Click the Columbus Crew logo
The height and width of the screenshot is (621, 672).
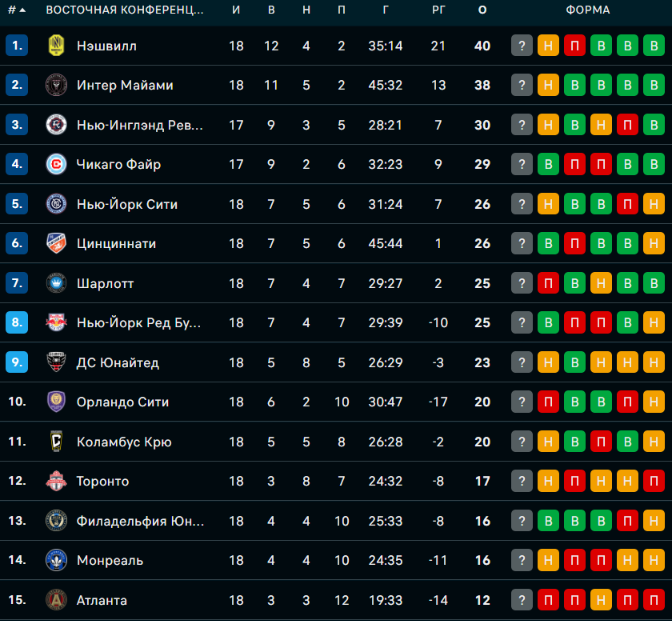56,441
